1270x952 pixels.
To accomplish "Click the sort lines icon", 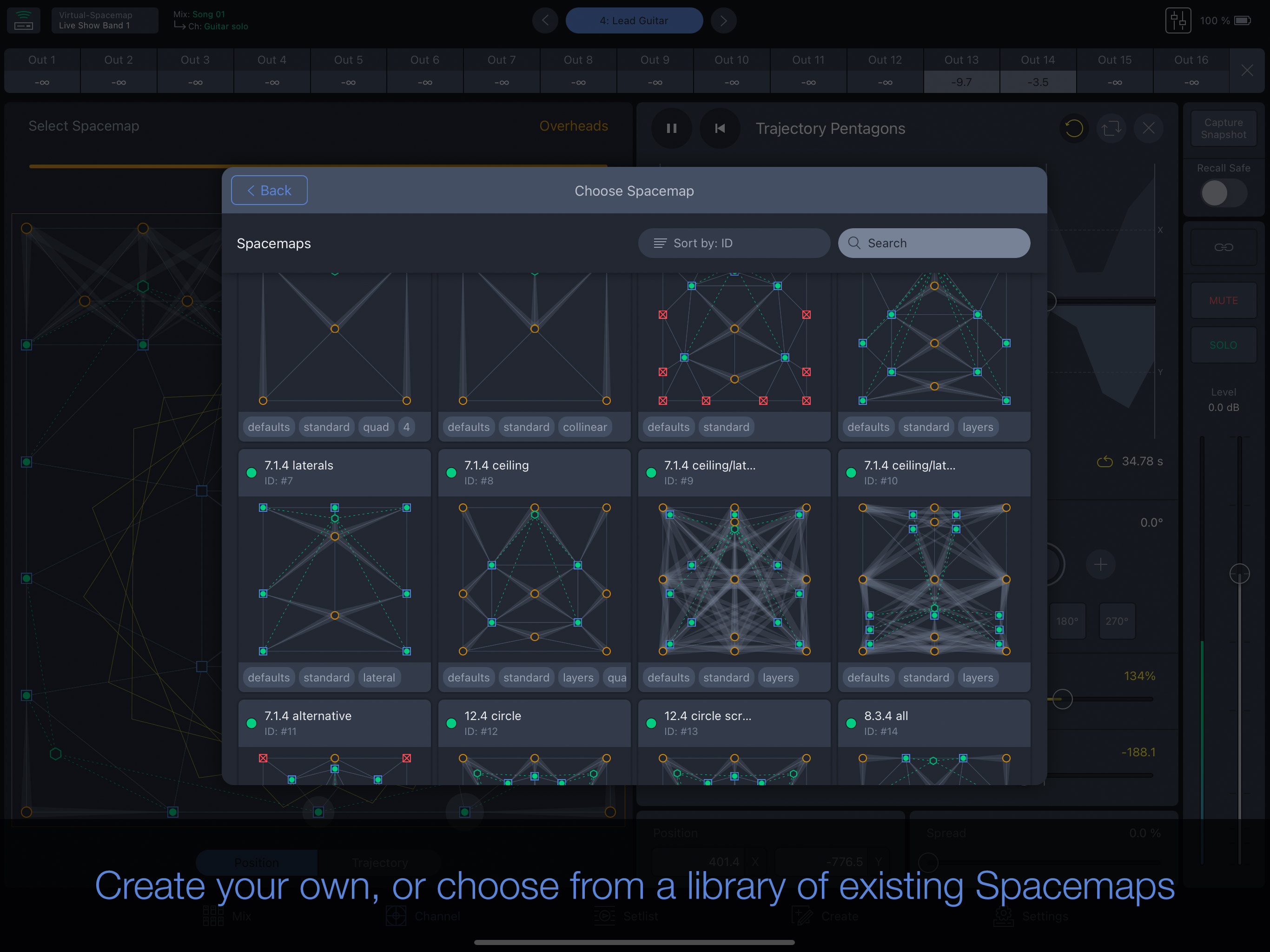I will [x=660, y=243].
